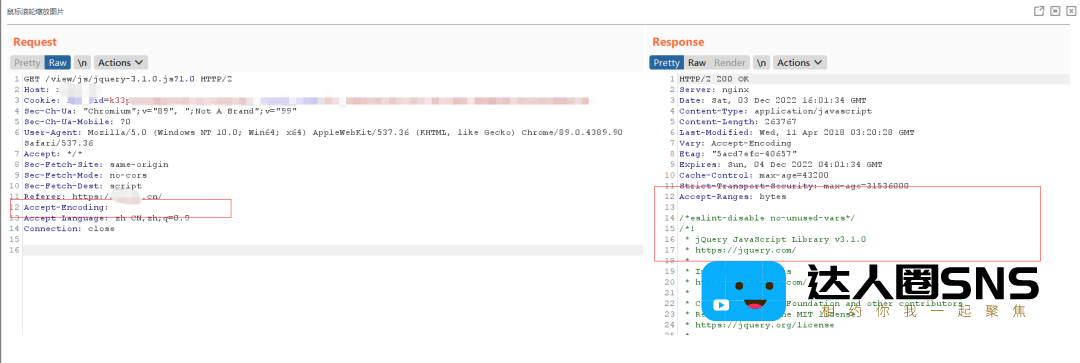1080x363 pixels.
Task: Click the Cookie header line
Action: click(307, 101)
